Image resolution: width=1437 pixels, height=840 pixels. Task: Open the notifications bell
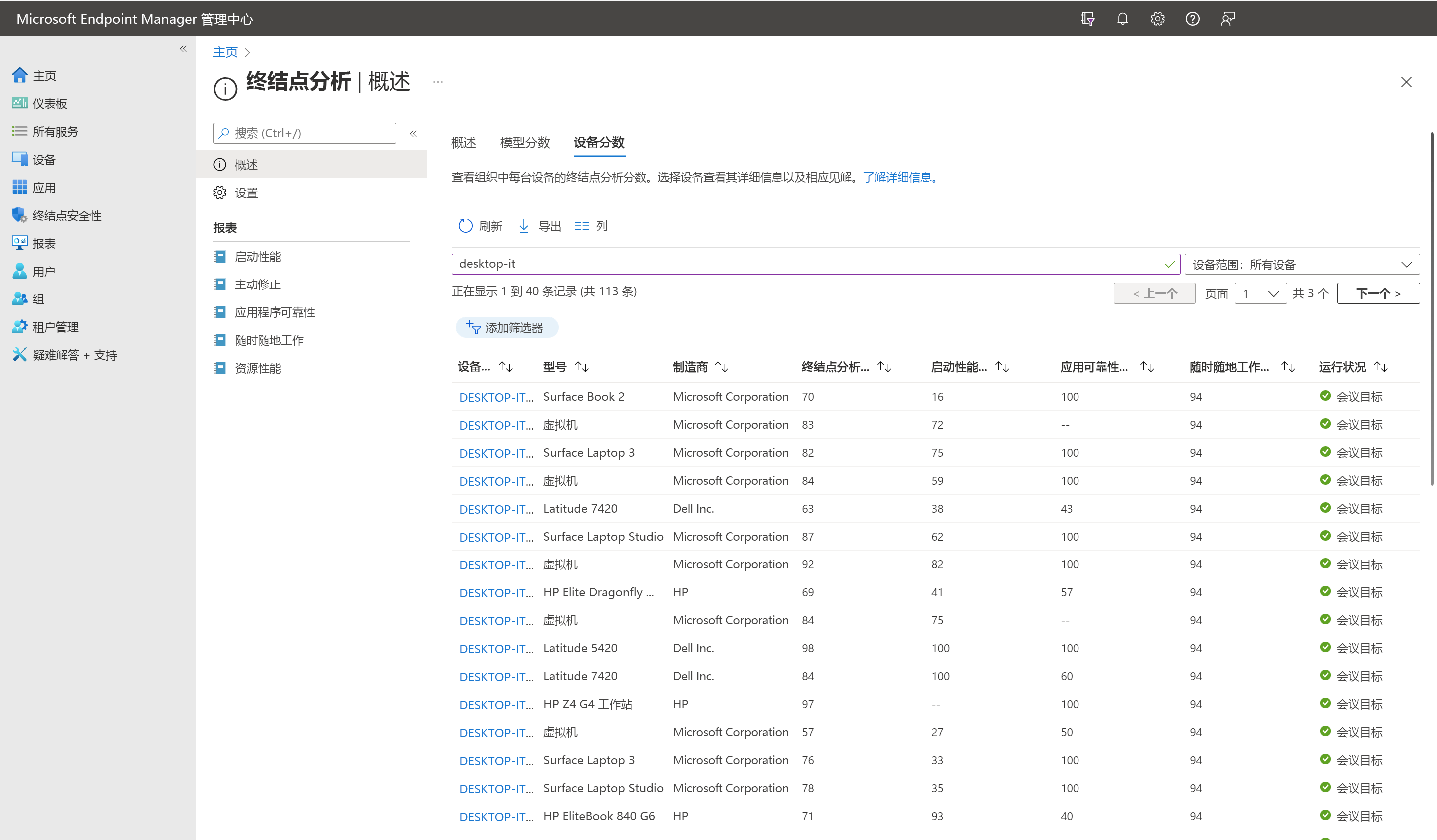point(1122,19)
